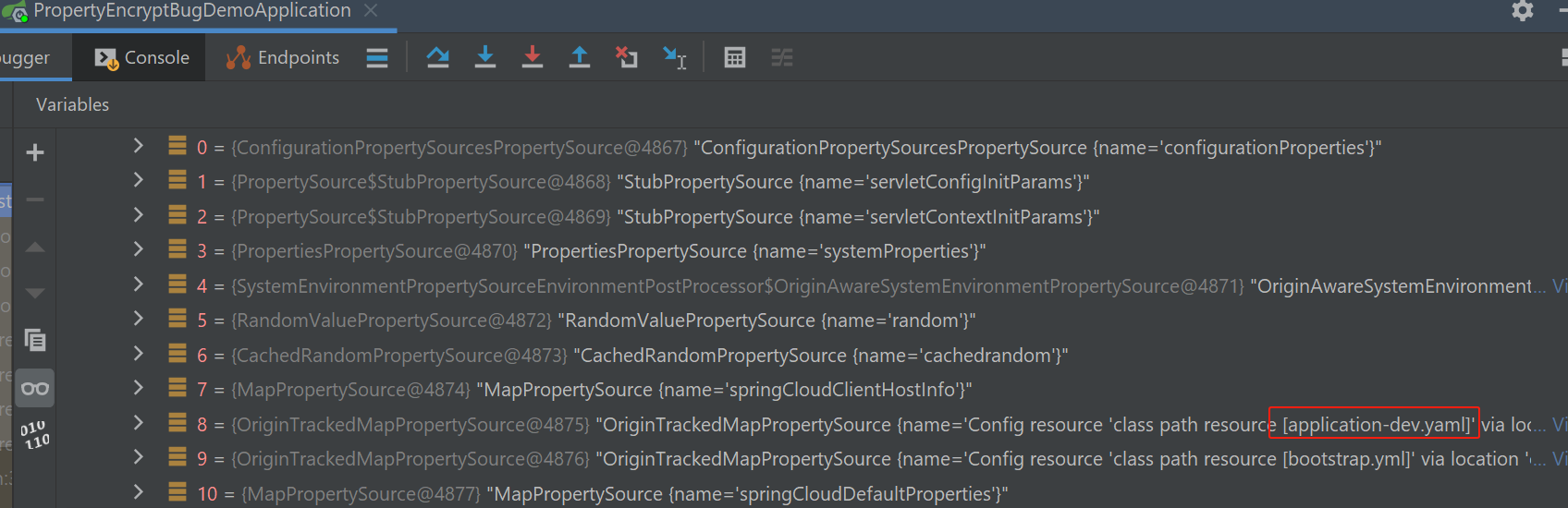Click the duplicate watch copy icon
This screenshot has height=508, width=1568.
point(35,340)
